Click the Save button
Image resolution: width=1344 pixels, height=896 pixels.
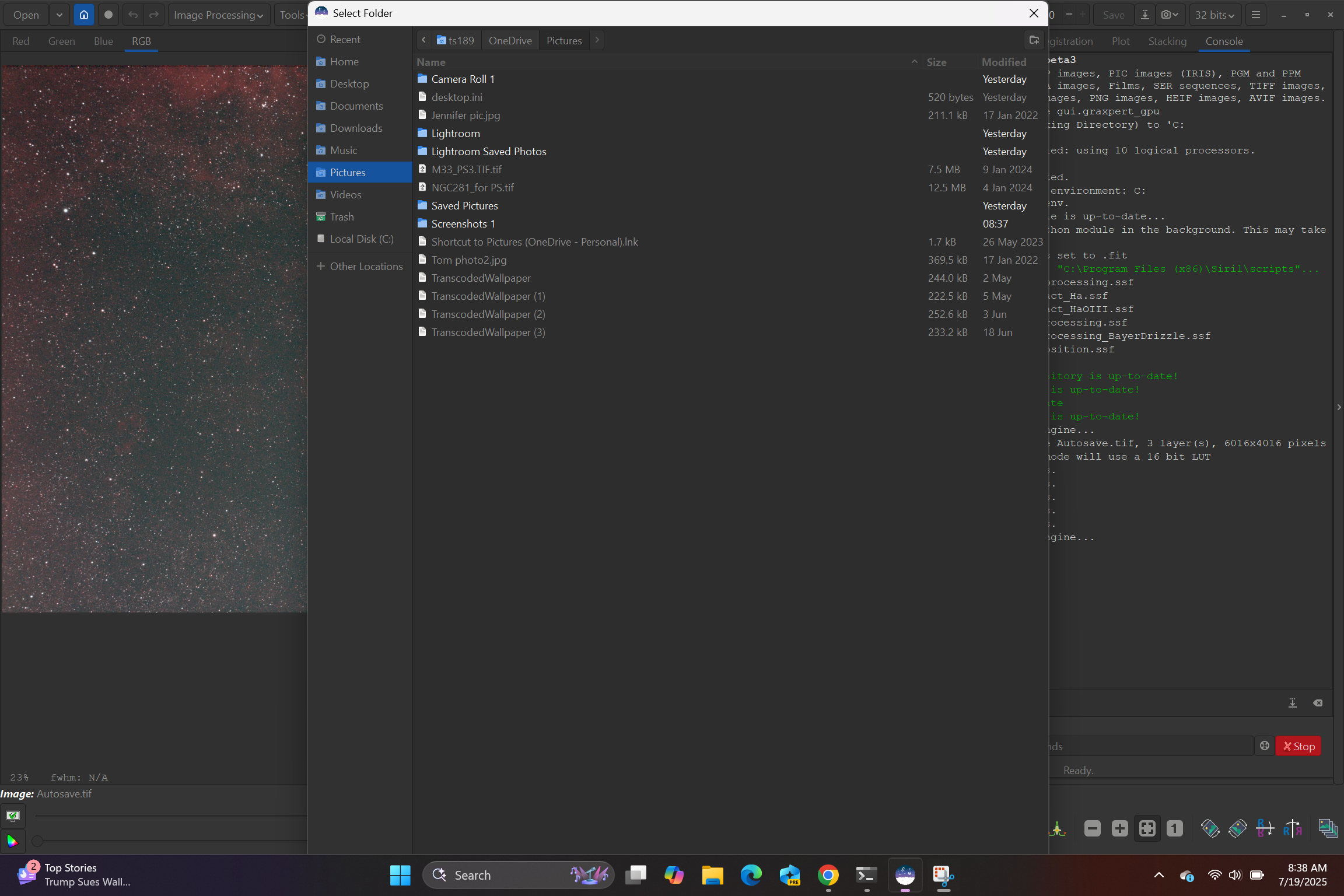(1114, 15)
